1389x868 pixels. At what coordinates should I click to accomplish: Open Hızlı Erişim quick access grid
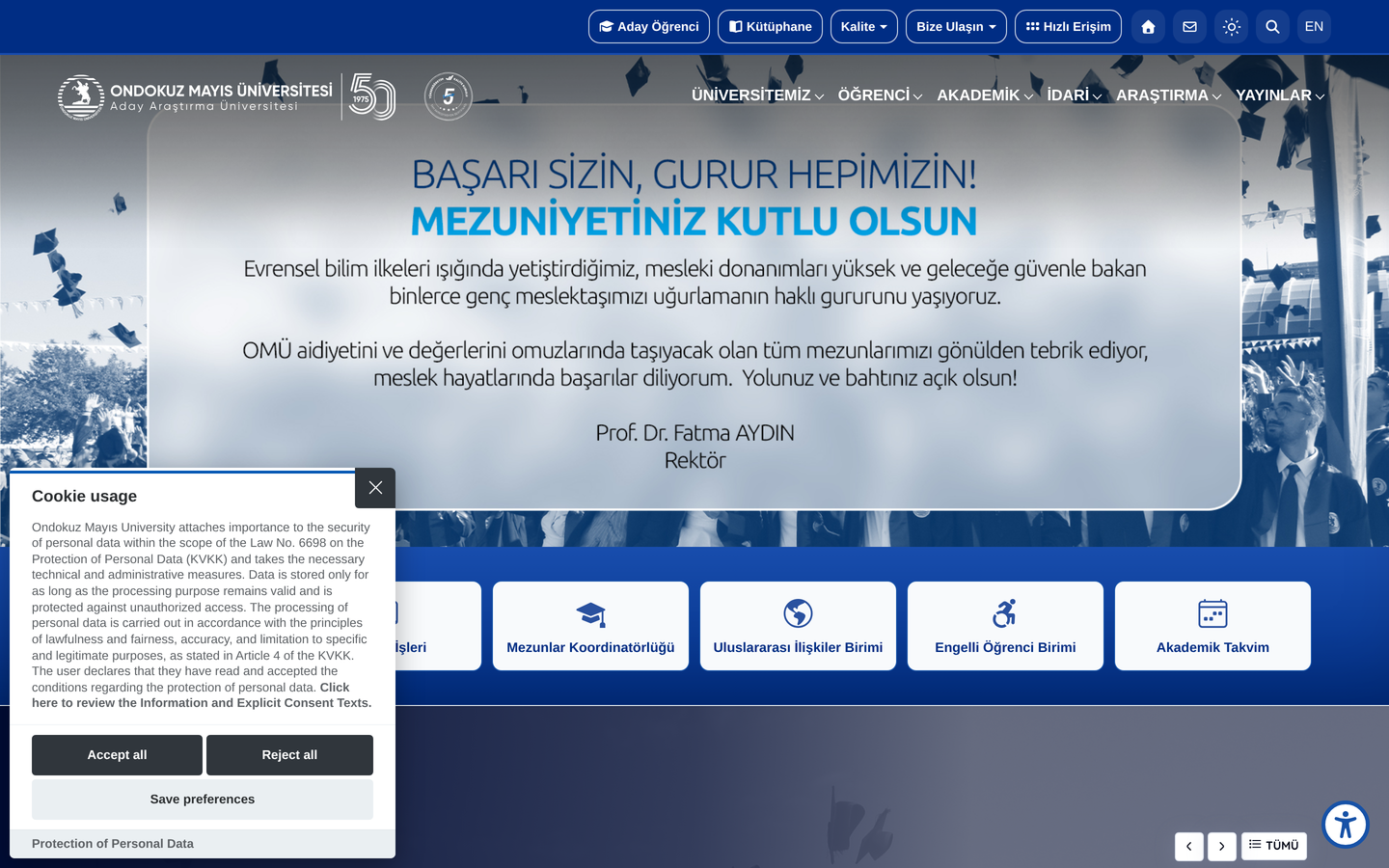click(1068, 27)
